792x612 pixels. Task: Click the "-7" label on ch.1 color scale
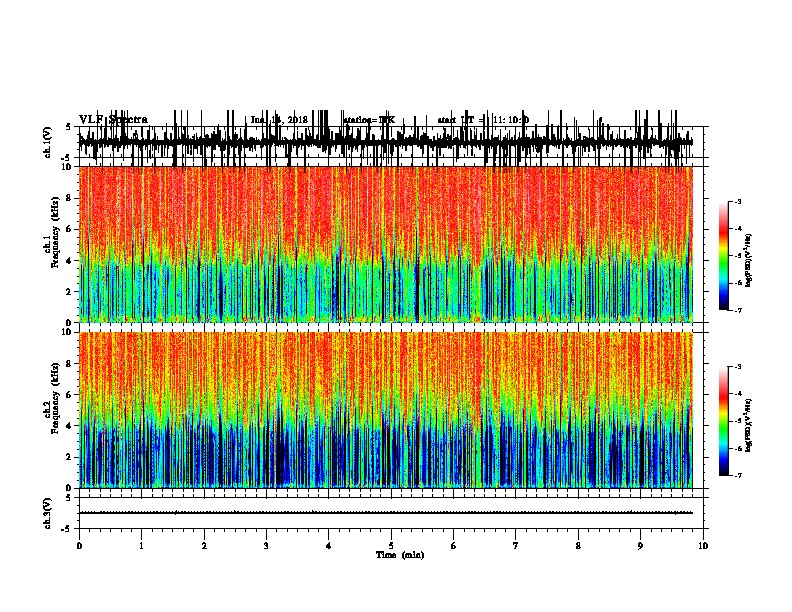(x=738, y=311)
